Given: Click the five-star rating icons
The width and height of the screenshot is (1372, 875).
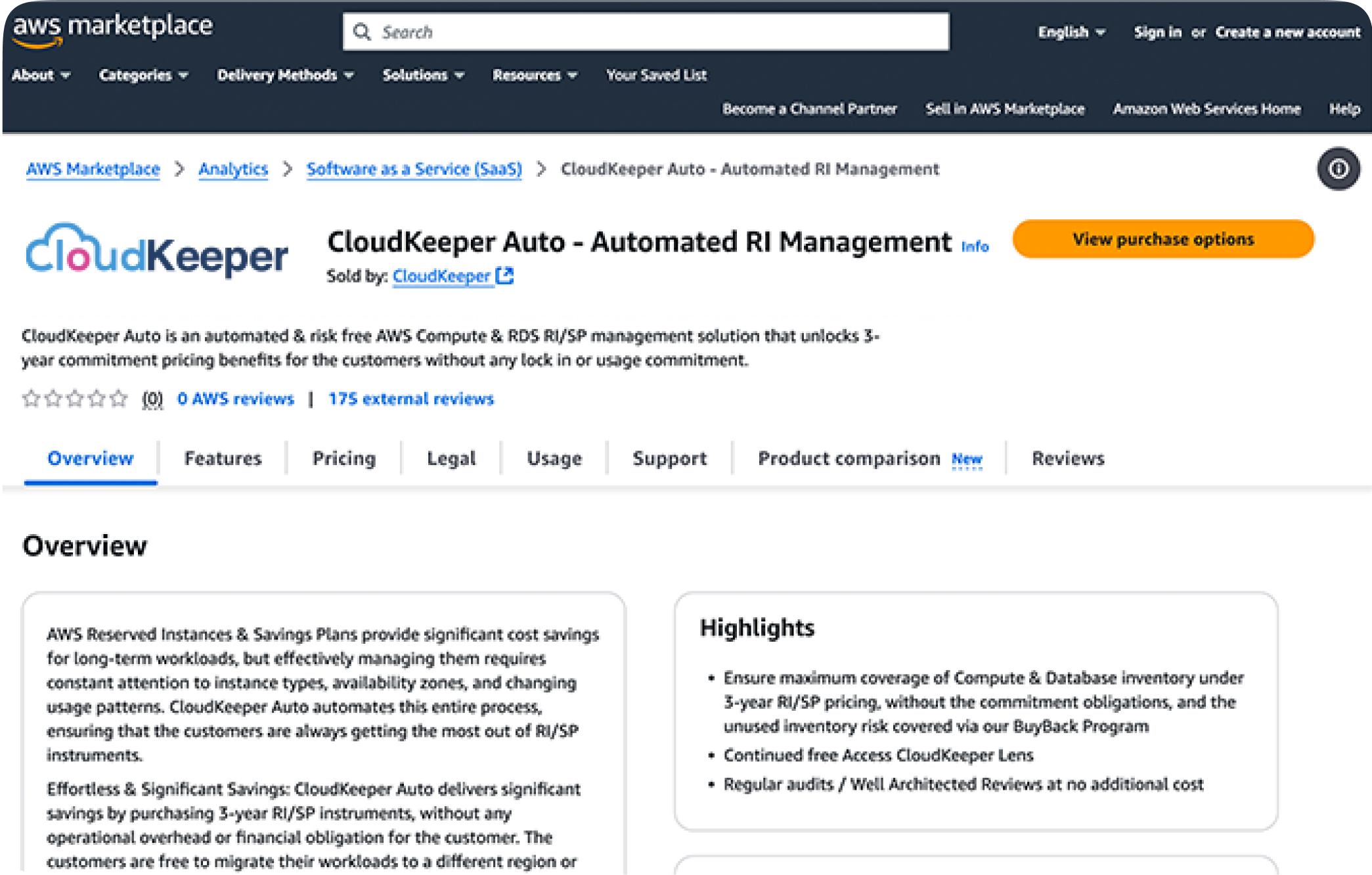Looking at the screenshot, I should (75, 399).
